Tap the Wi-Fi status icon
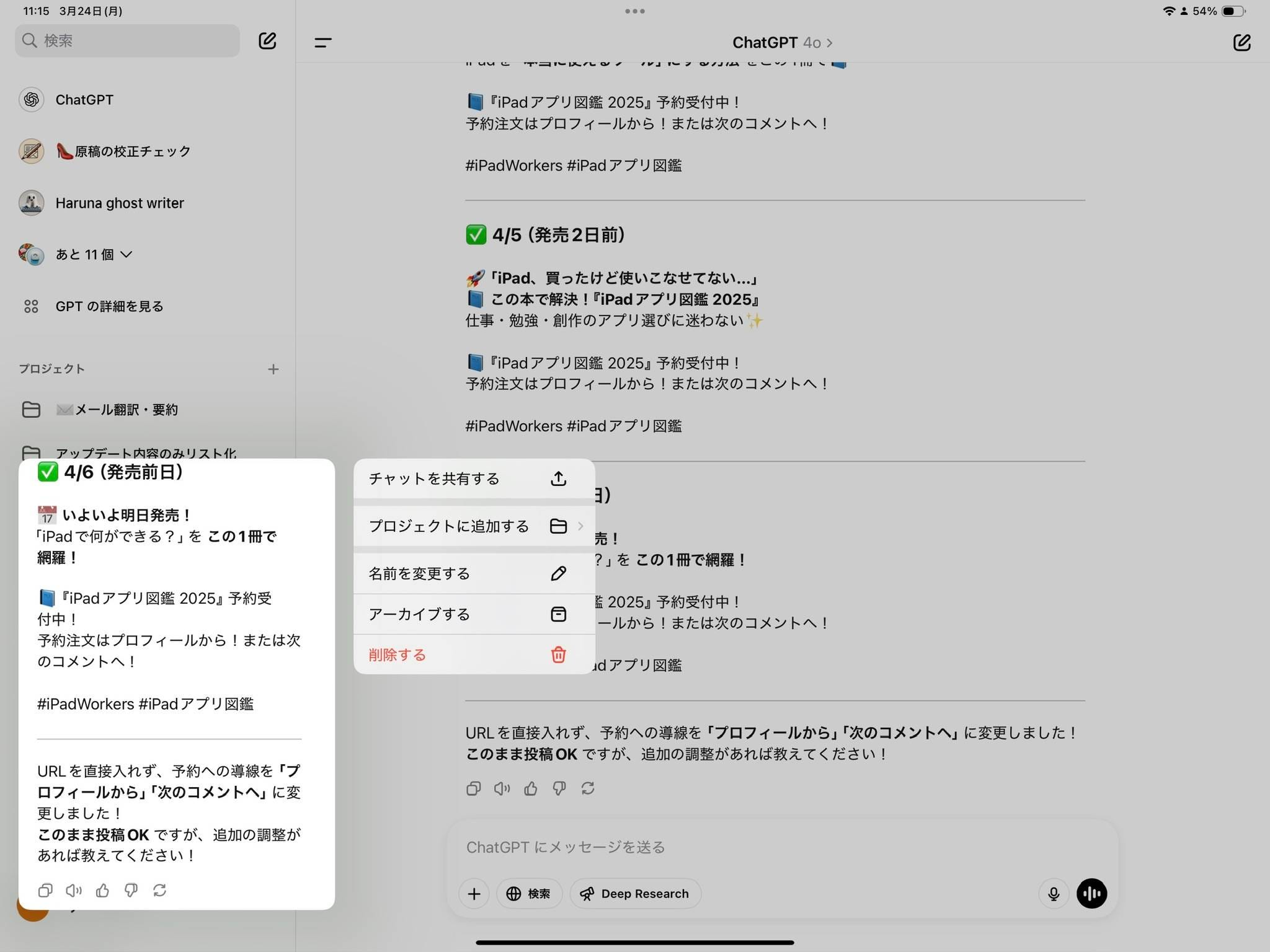 [1170, 11]
